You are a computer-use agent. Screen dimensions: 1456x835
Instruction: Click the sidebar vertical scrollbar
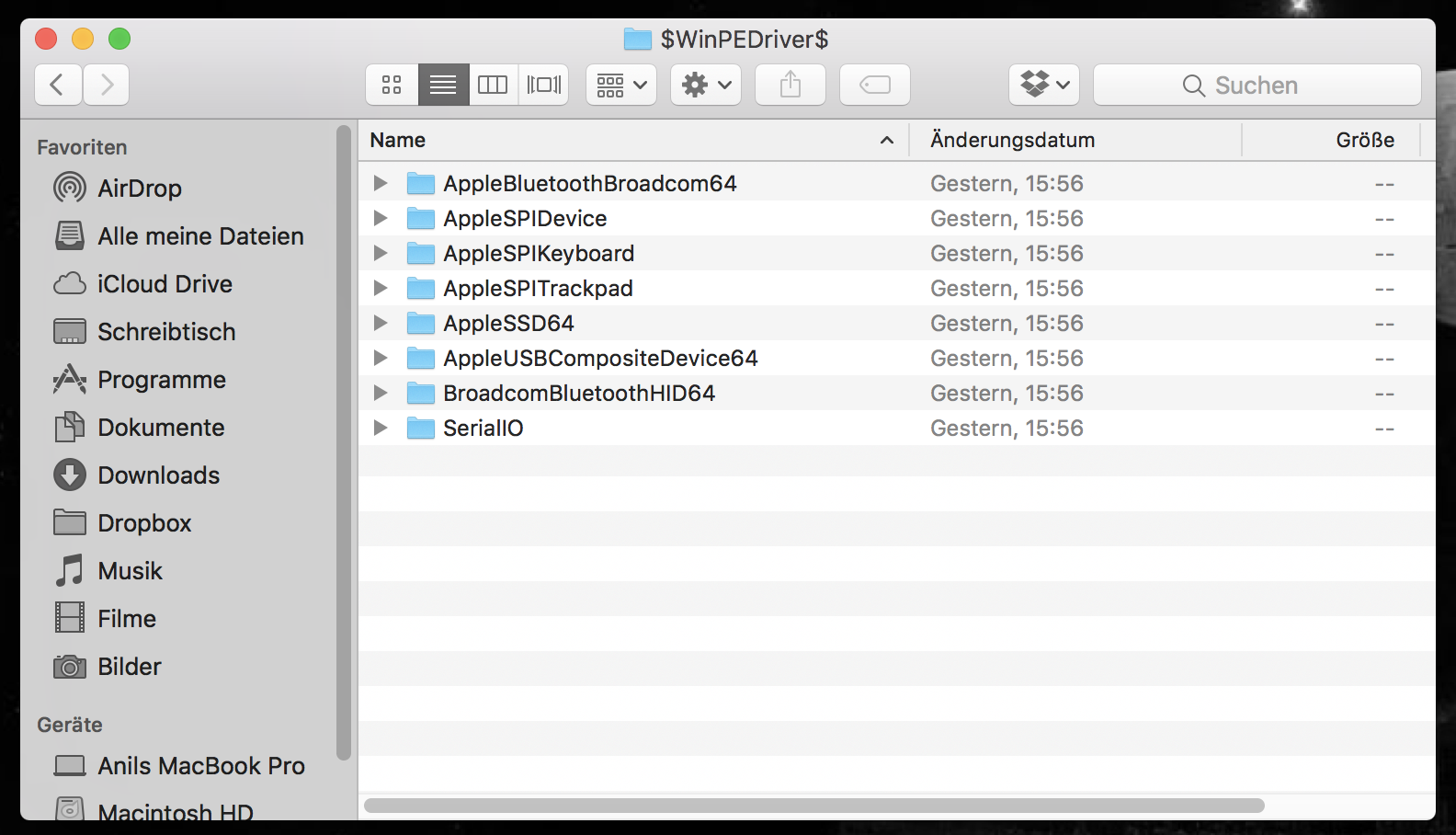tap(344, 443)
